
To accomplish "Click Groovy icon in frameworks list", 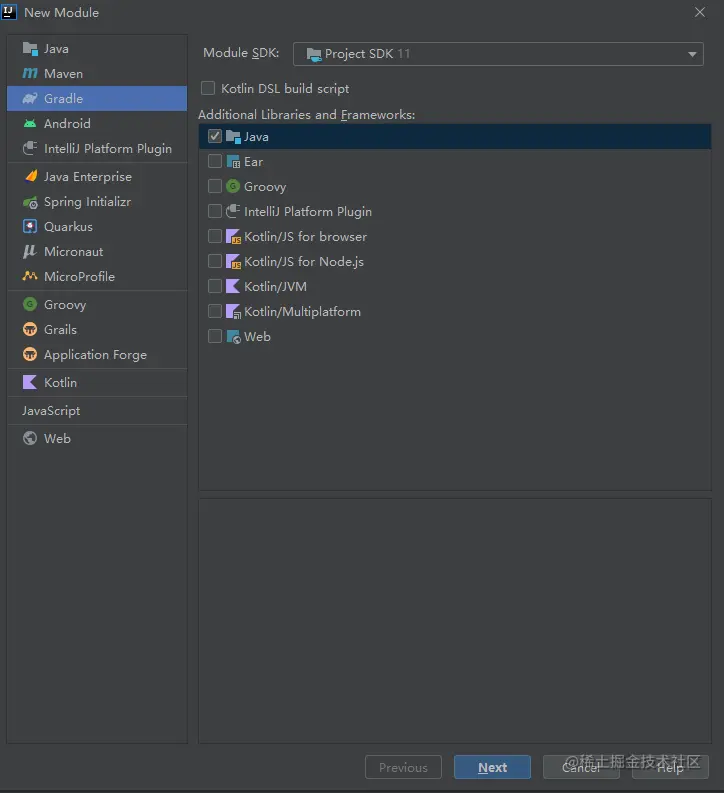I will (233, 186).
